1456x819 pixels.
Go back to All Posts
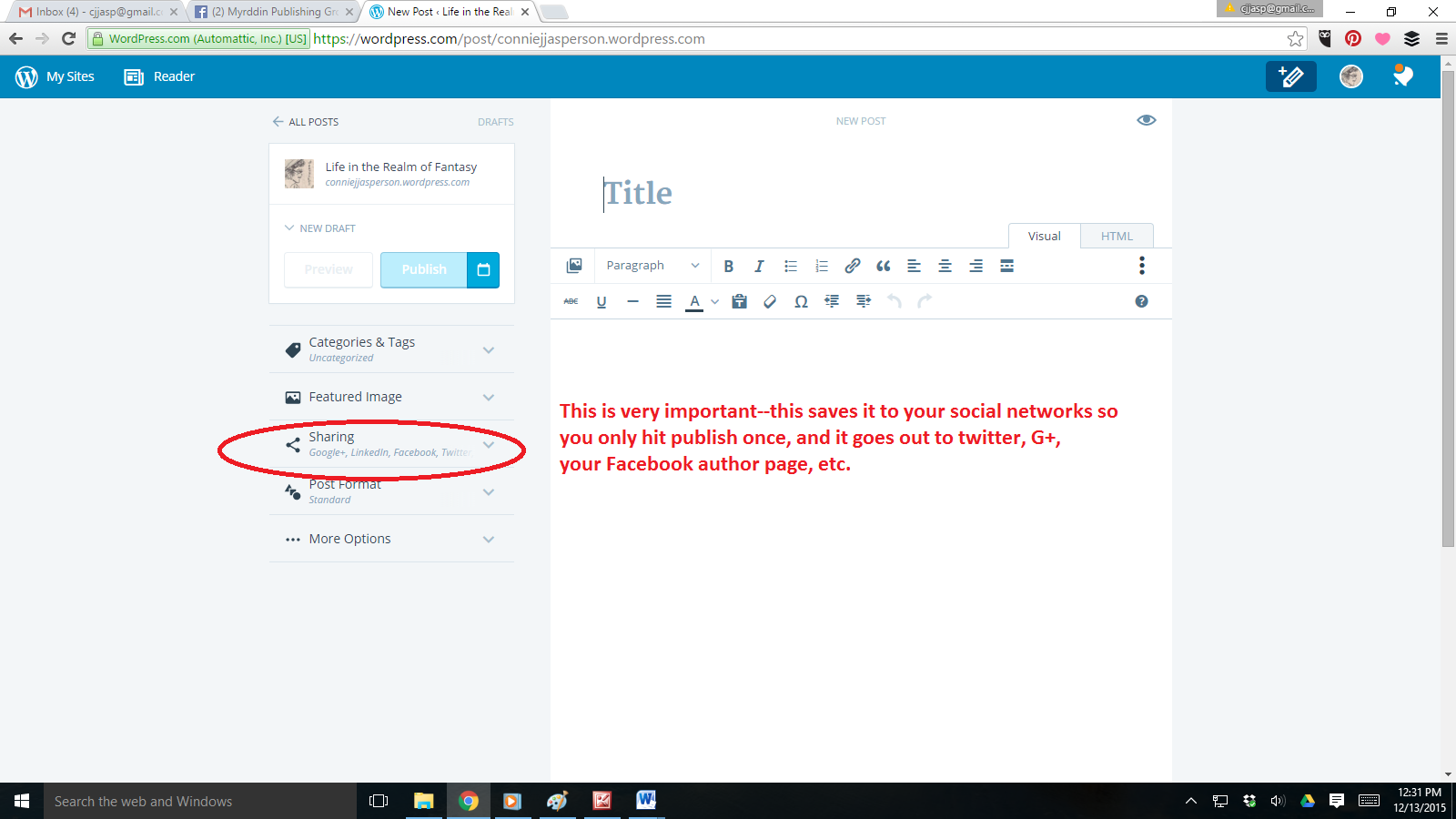[x=306, y=122]
